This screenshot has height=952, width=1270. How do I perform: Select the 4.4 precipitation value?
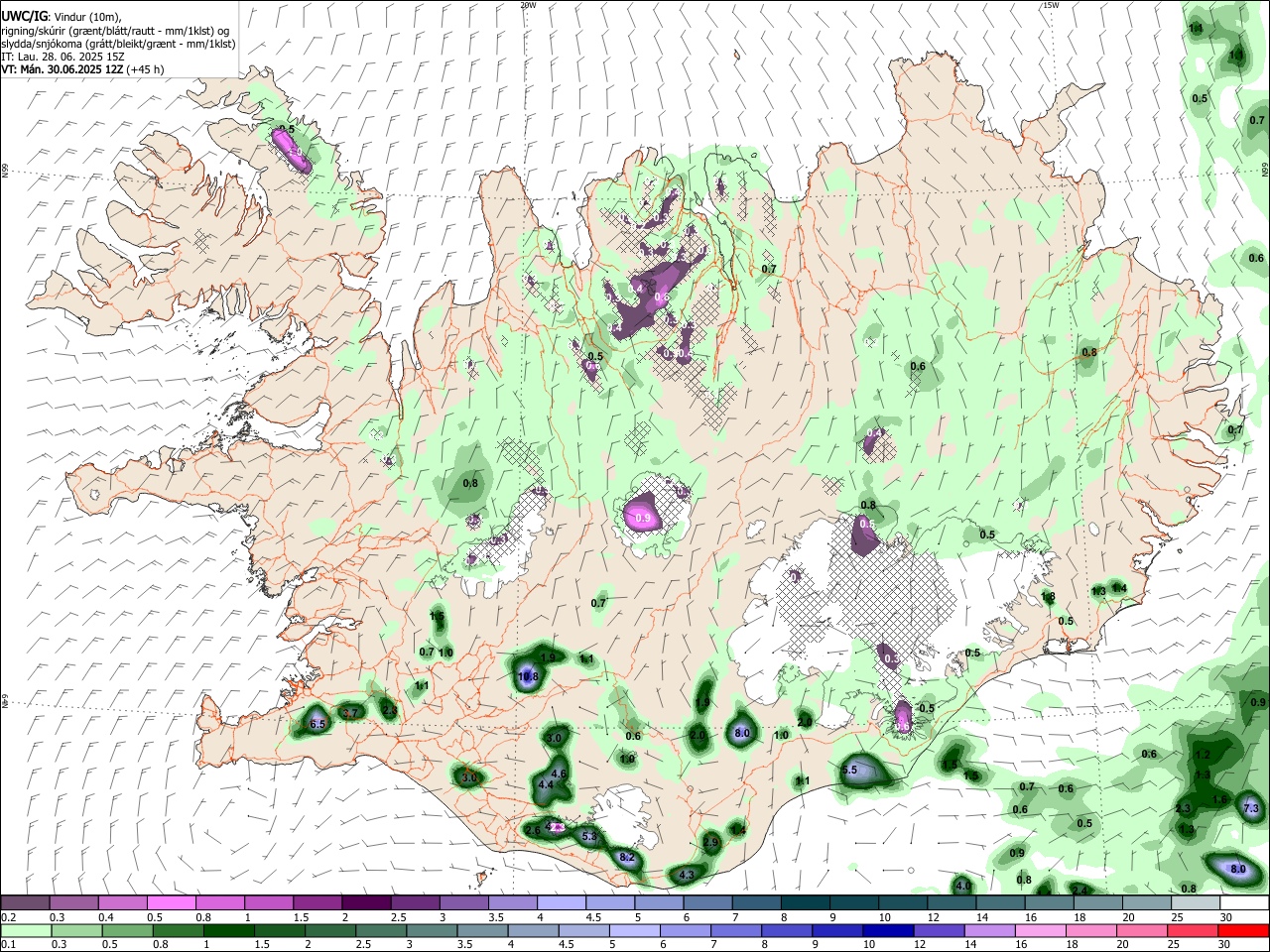pos(546,784)
